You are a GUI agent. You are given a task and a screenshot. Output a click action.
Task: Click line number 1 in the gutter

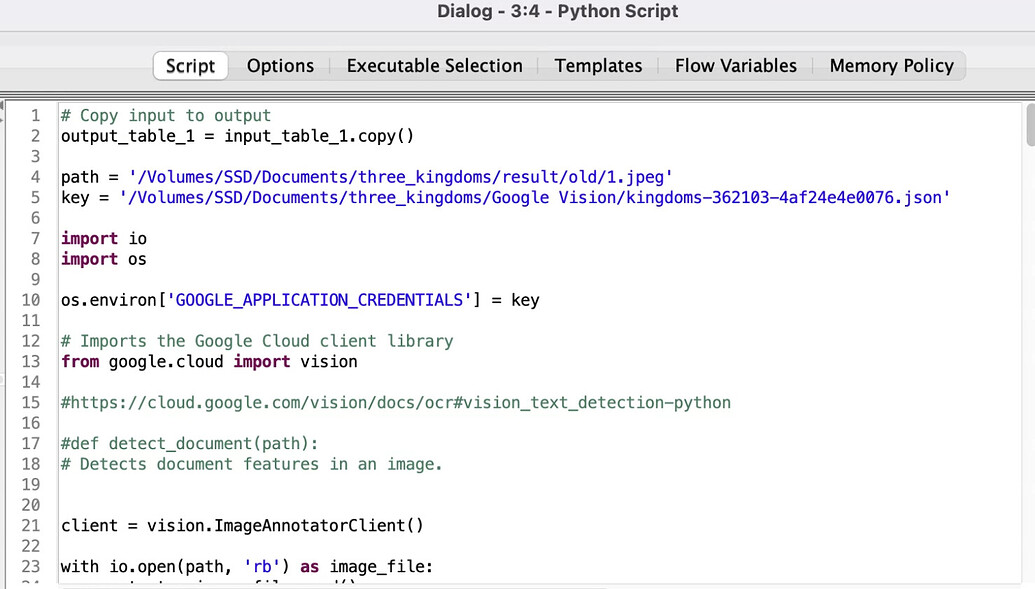35,115
